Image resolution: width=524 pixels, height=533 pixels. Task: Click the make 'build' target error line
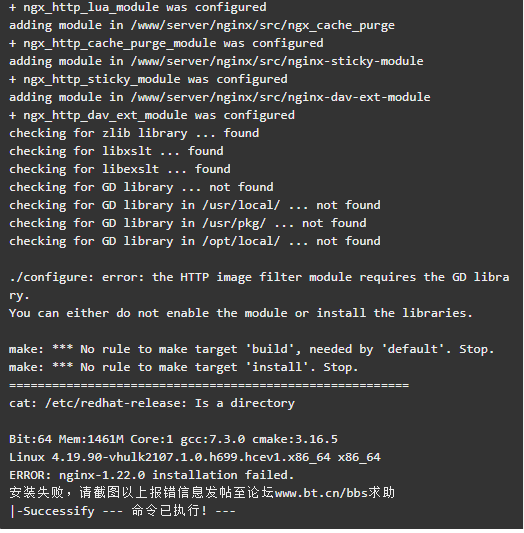click(x=251, y=349)
